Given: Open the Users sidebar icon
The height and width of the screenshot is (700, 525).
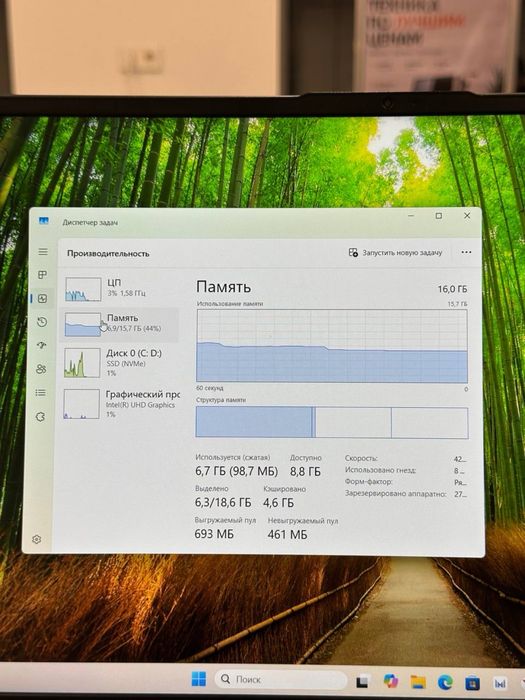Looking at the screenshot, I should (x=41, y=369).
